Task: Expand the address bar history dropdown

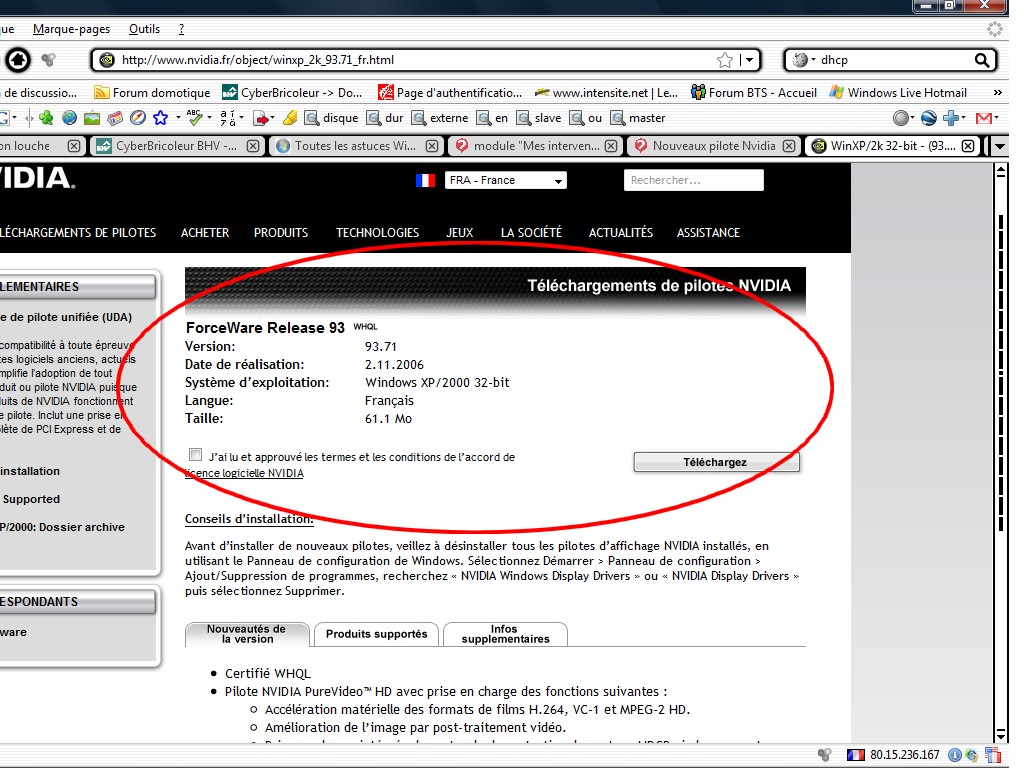Action: pos(749,60)
